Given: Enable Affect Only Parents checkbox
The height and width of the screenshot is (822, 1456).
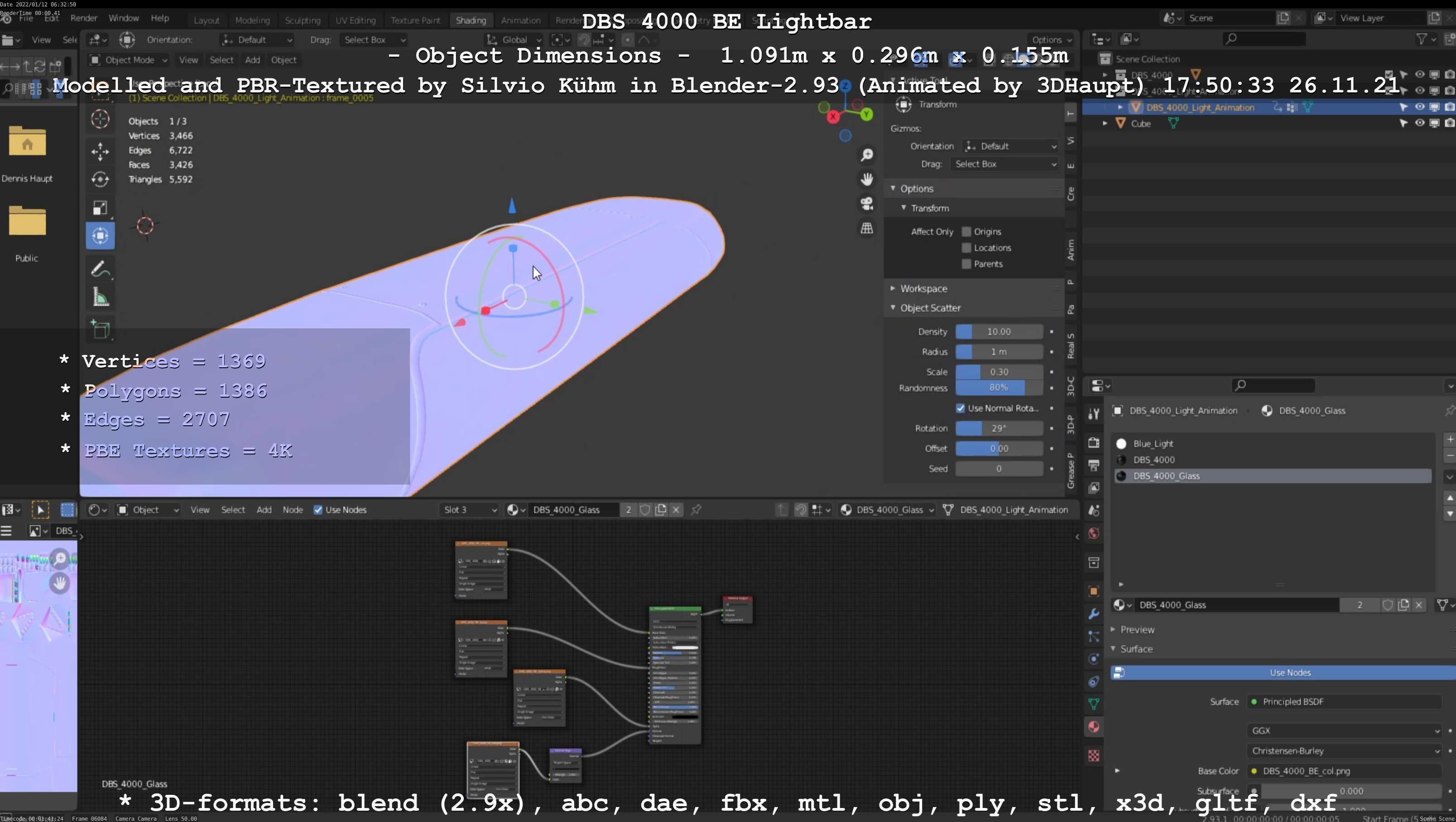Looking at the screenshot, I should [x=966, y=264].
